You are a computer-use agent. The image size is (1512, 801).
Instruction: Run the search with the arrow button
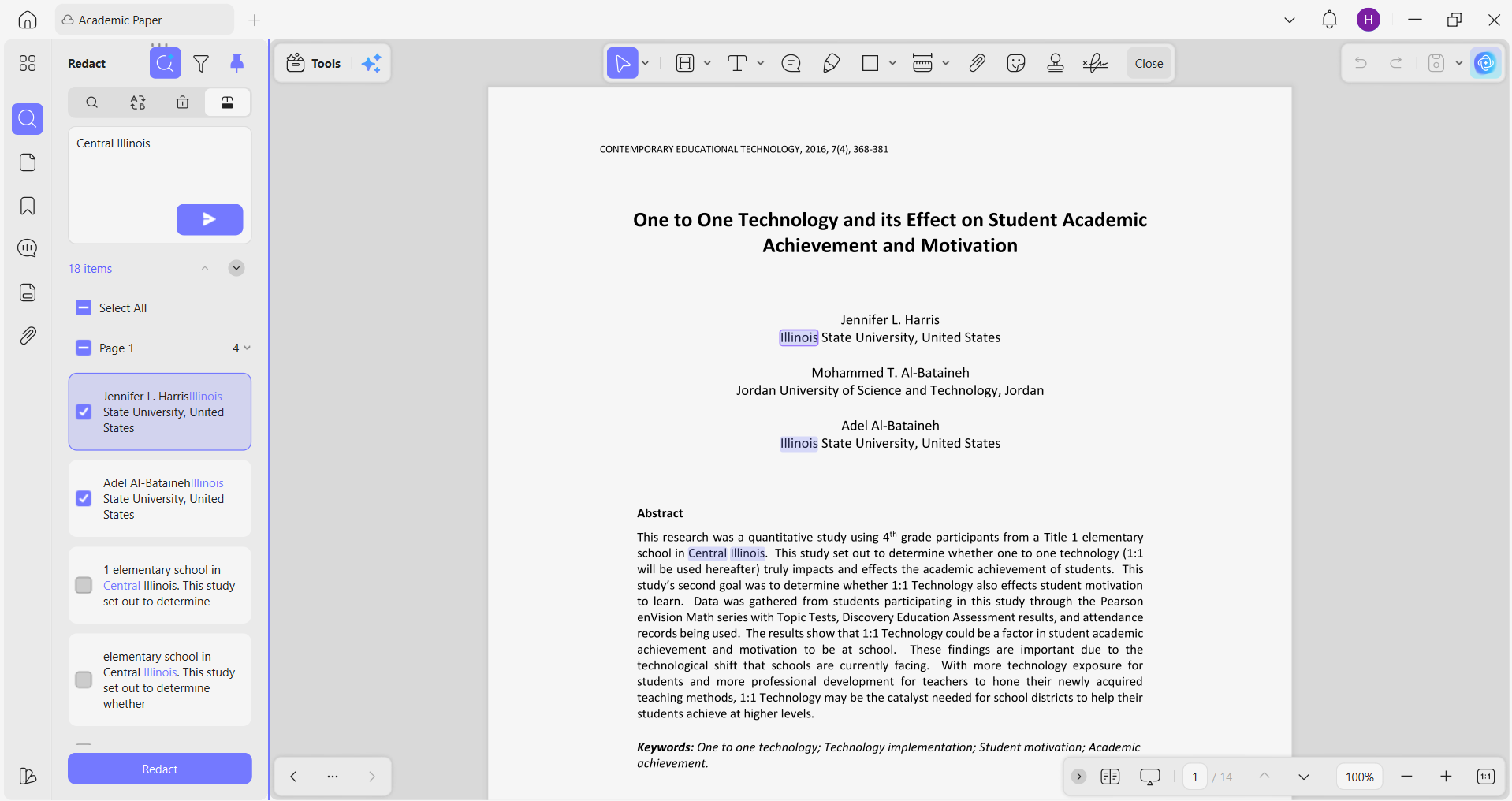210,219
